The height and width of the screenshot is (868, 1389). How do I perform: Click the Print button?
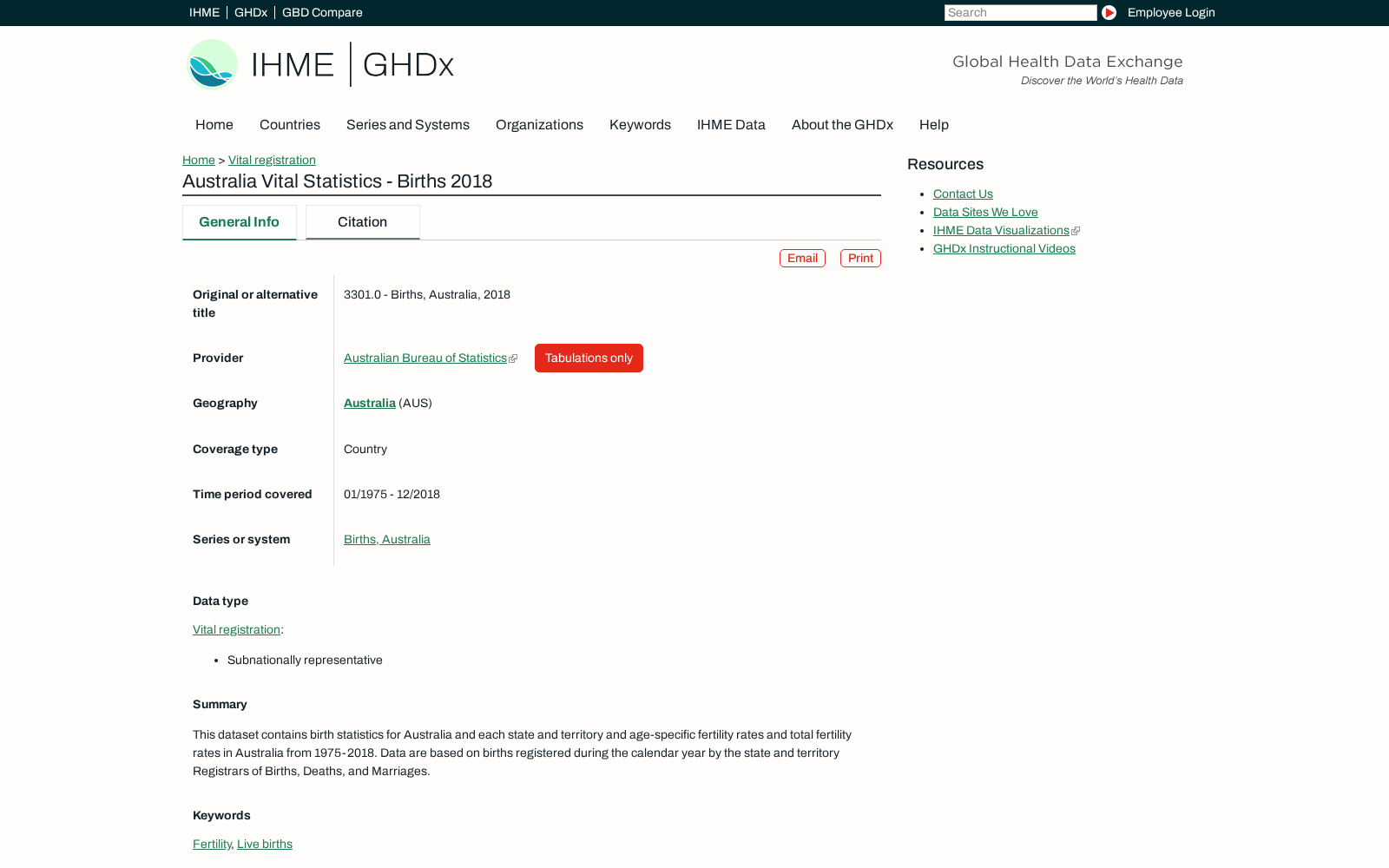tap(860, 259)
